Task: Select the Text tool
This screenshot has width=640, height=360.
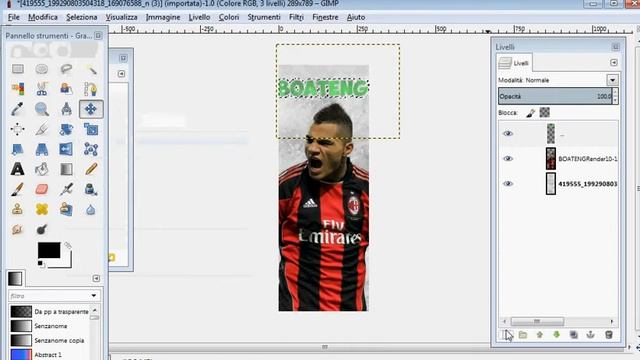Action: coord(18,169)
